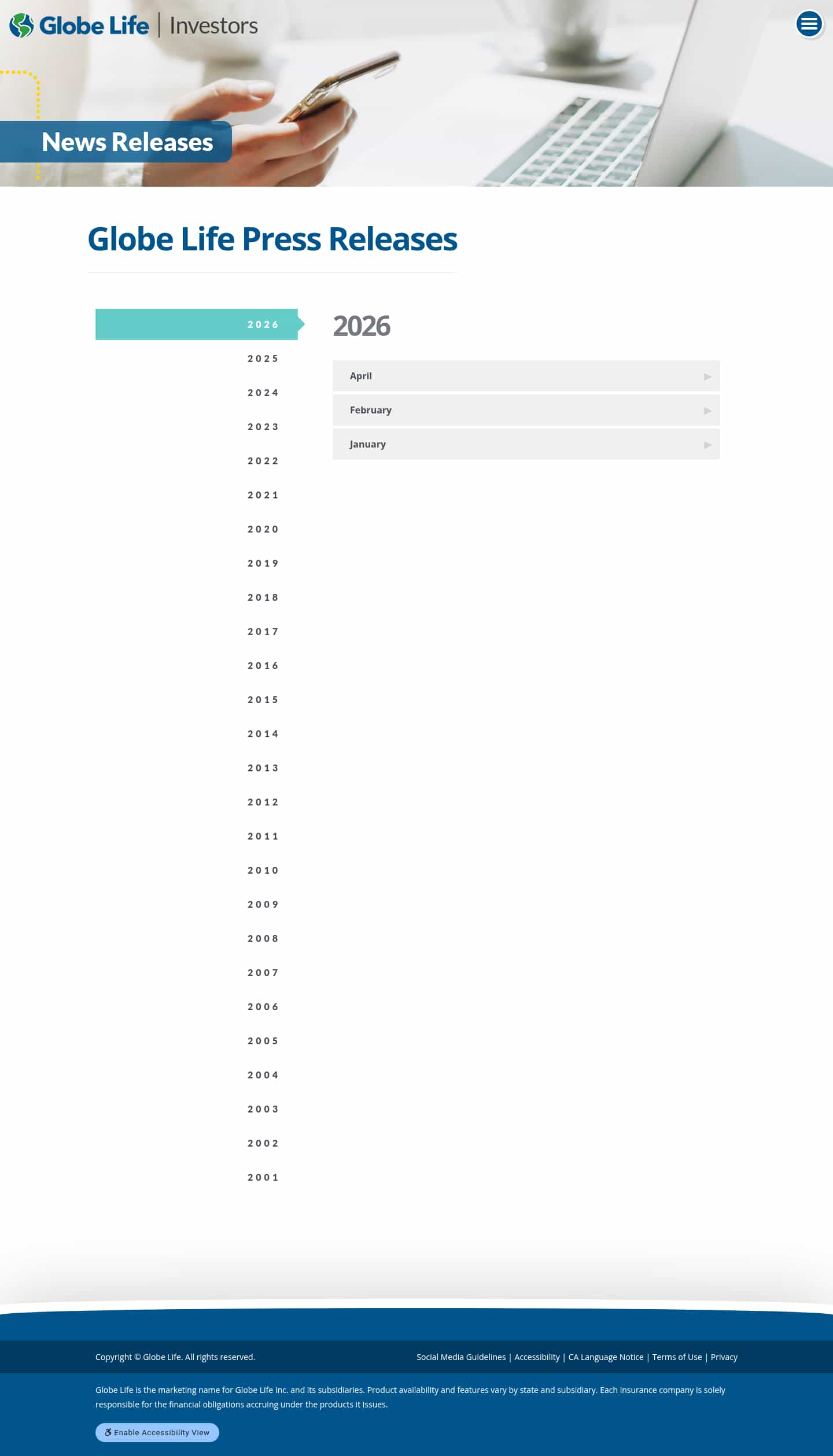
Task: Open CA Language Notice link
Action: click(x=606, y=1357)
